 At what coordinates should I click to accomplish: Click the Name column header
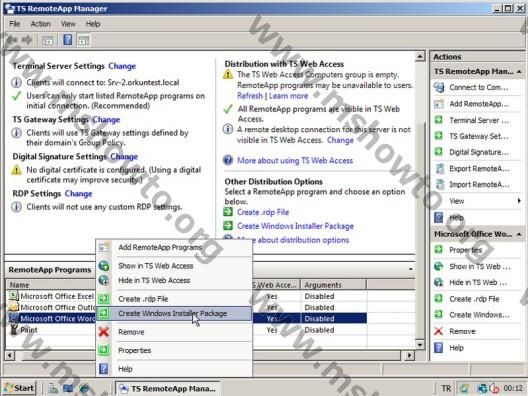51,285
